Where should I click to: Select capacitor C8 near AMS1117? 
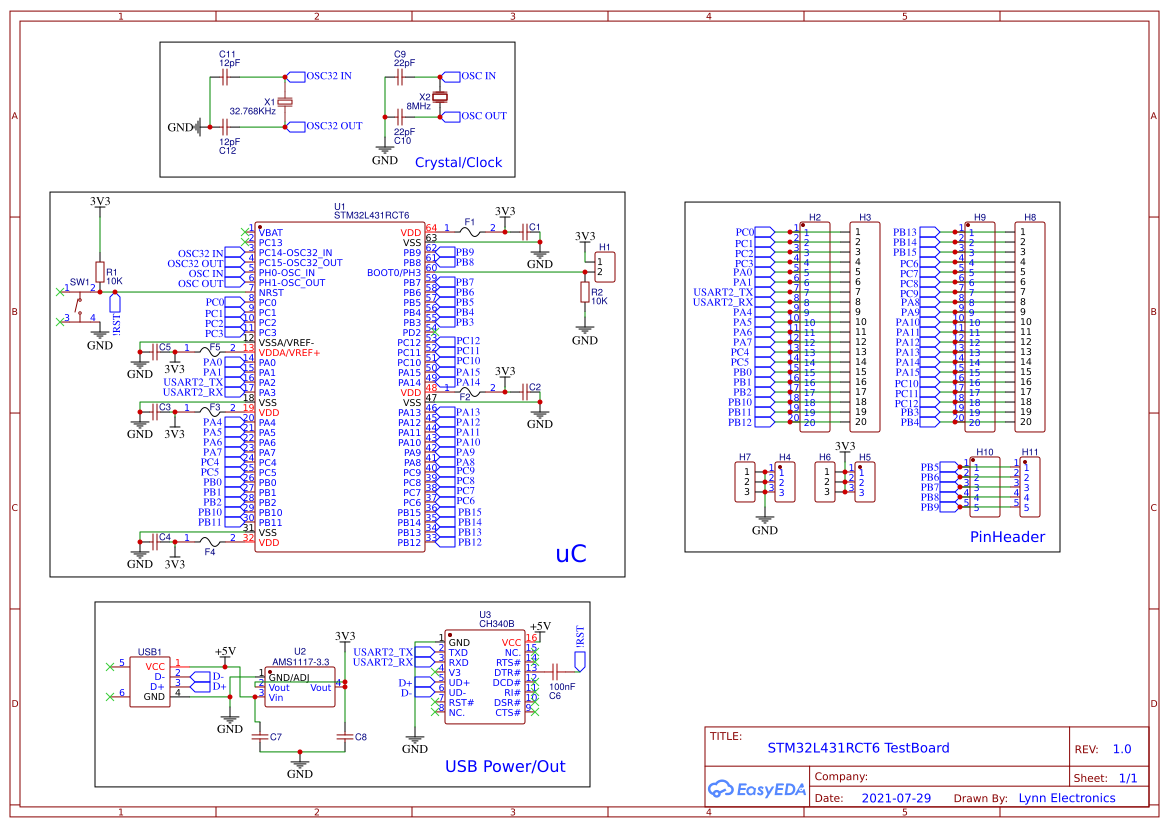point(344,737)
